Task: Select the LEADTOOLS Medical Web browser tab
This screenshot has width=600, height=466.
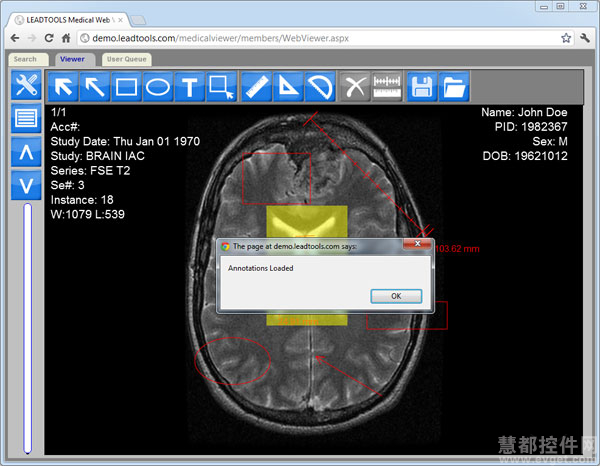Action: [x=68, y=20]
